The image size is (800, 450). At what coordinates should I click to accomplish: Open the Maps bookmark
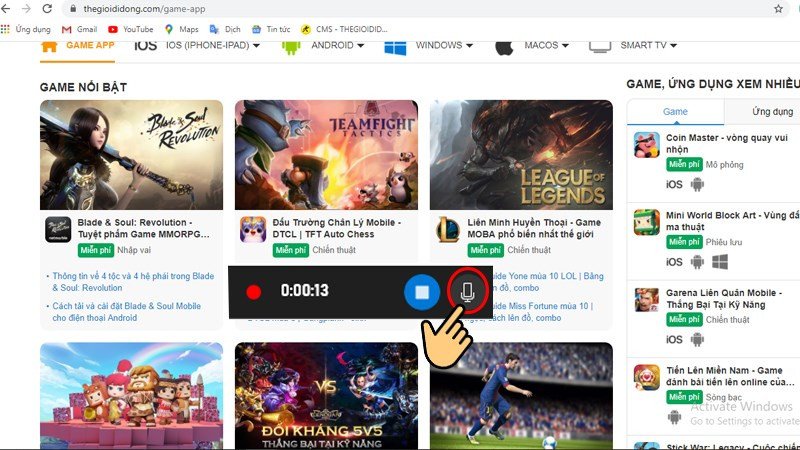181,30
